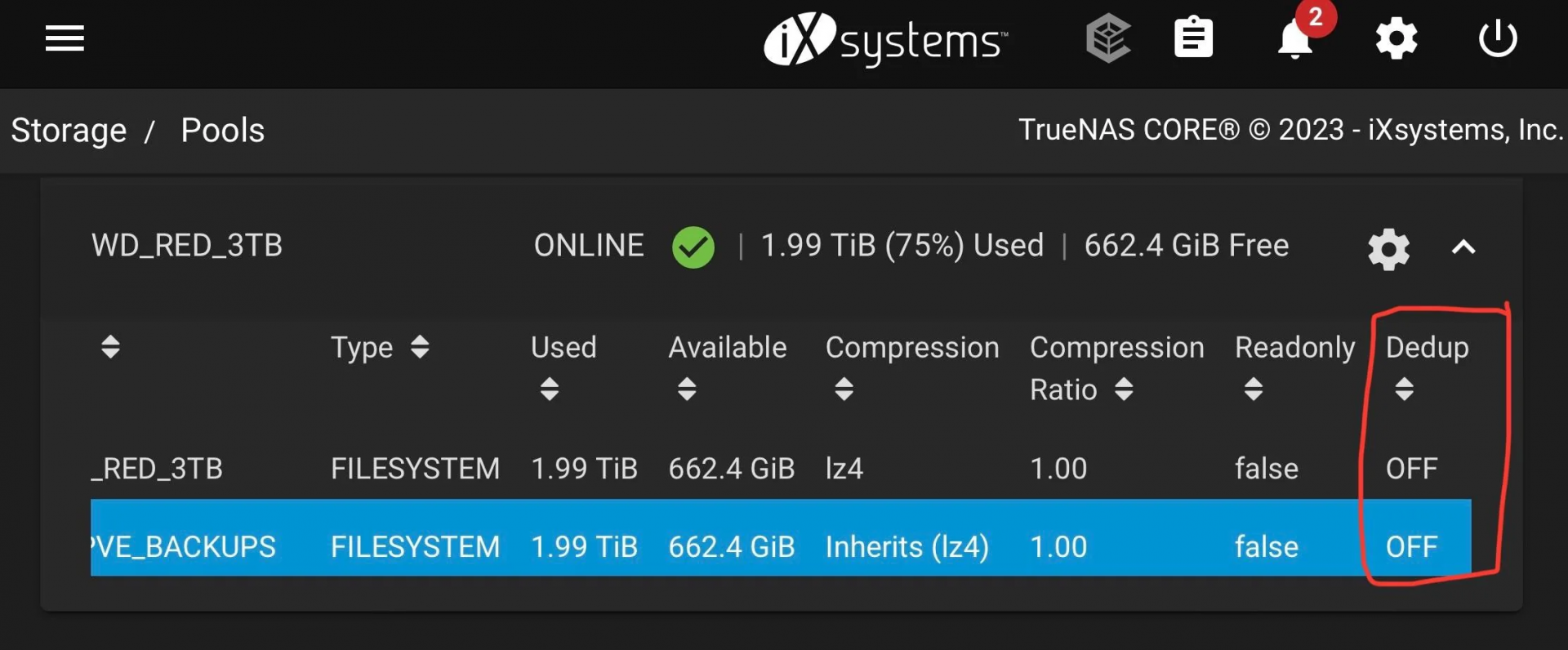Image resolution: width=1568 pixels, height=650 pixels.
Task: Open the top bar settings gear
Action: click(x=1396, y=38)
